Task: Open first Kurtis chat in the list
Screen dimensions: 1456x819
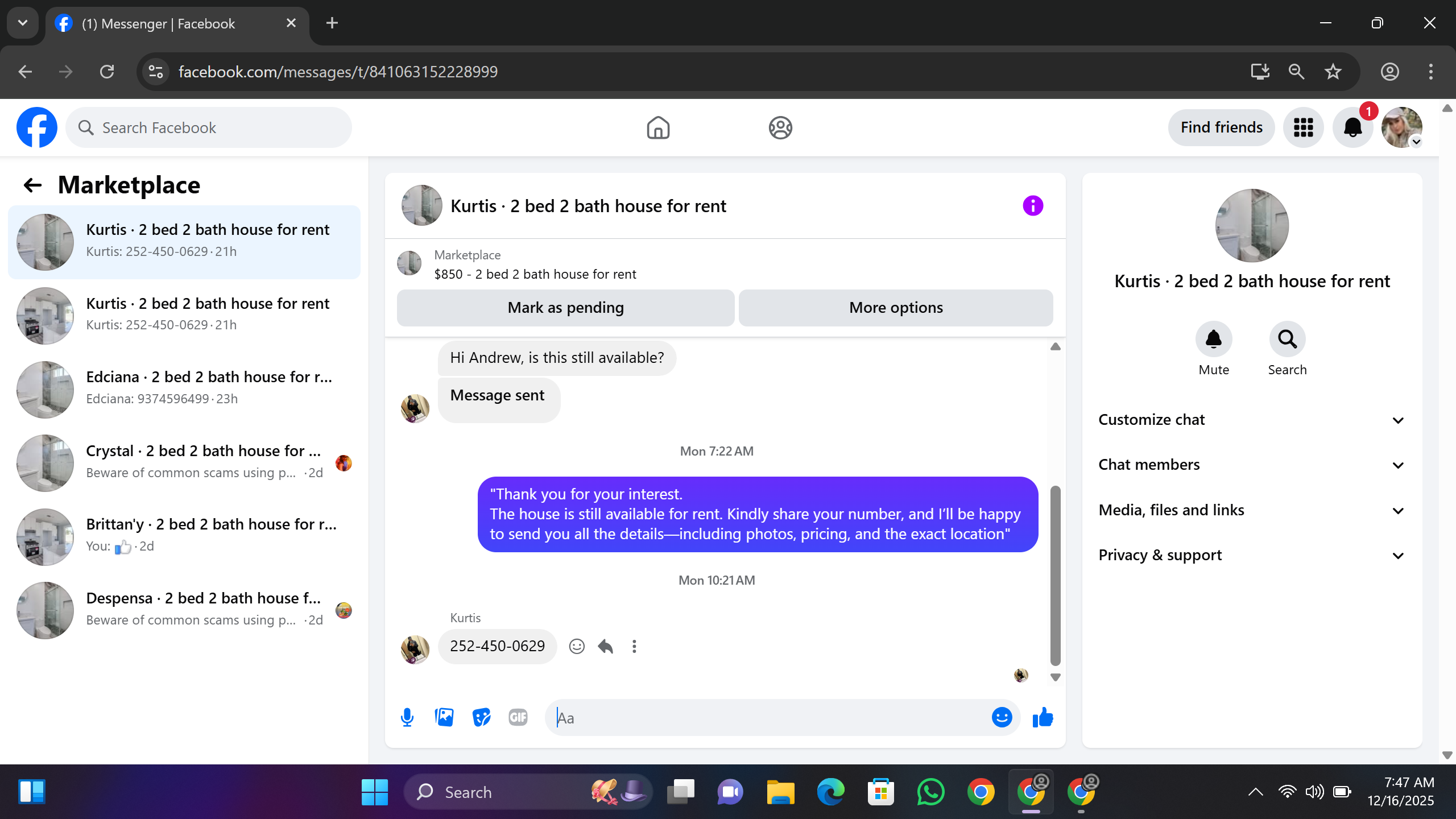Action: (x=184, y=242)
